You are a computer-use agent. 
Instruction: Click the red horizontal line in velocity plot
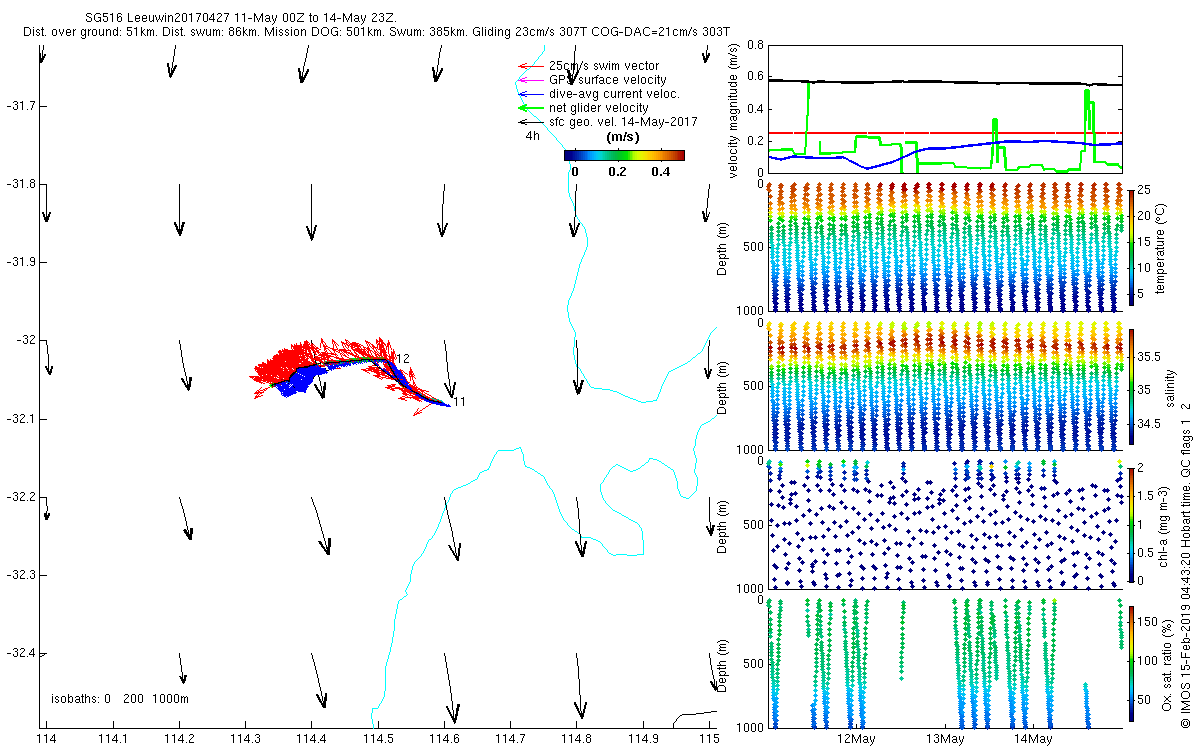(945, 133)
